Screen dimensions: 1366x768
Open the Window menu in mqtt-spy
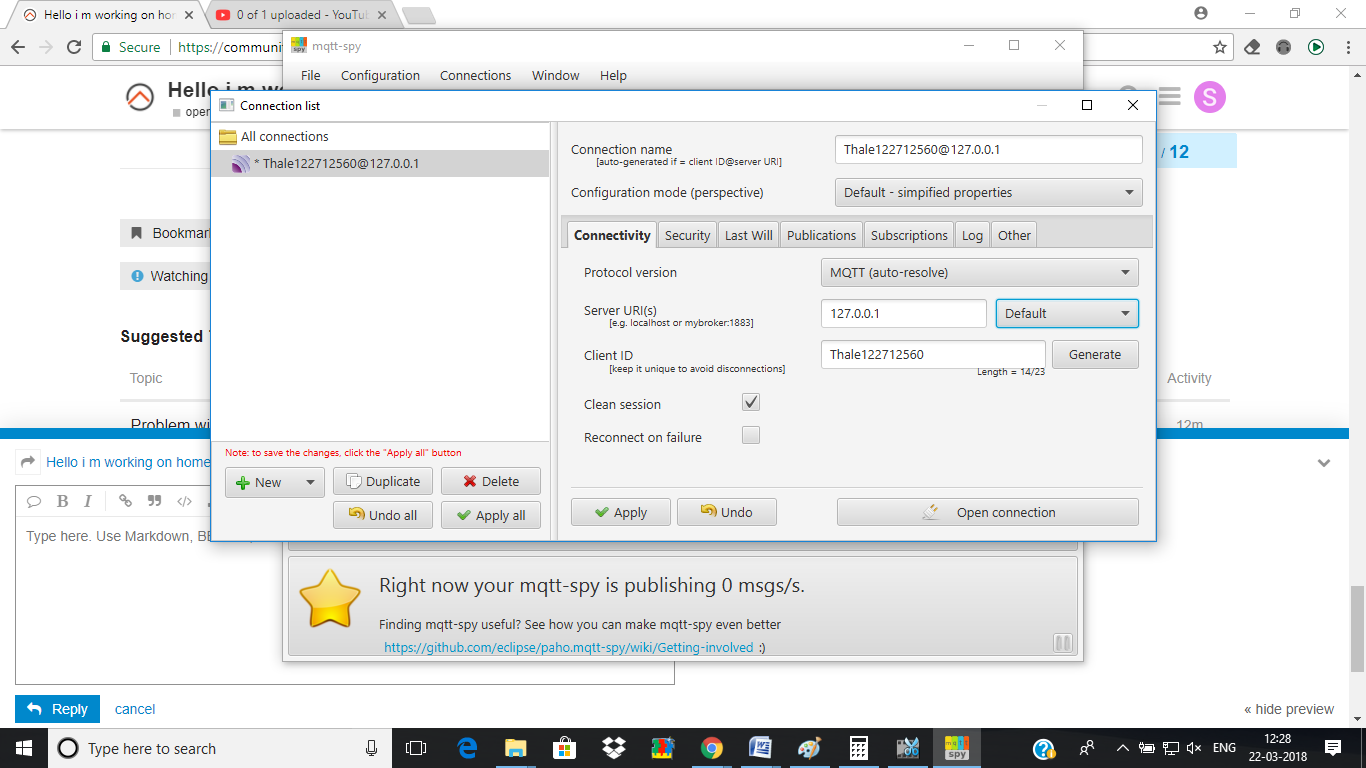(555, 75)
